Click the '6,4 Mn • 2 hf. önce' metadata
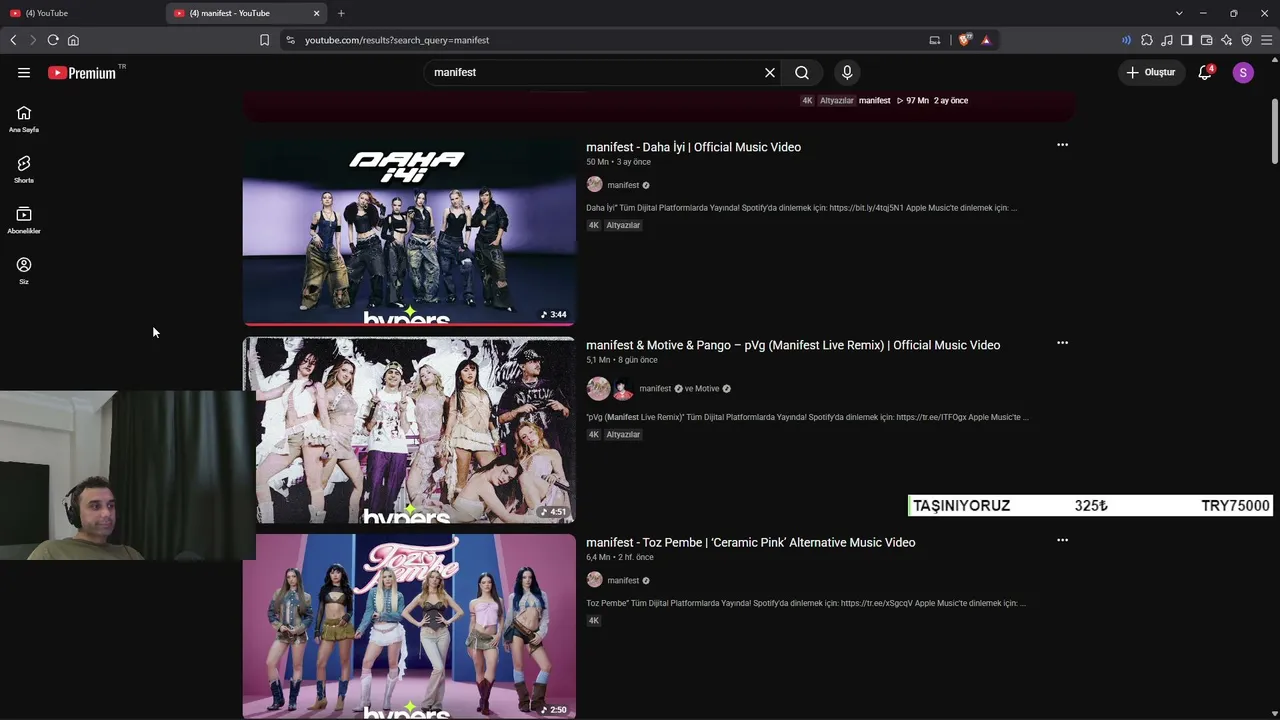Image resolution: width=1280 pixels, height=720 pixels. point(620,557)
